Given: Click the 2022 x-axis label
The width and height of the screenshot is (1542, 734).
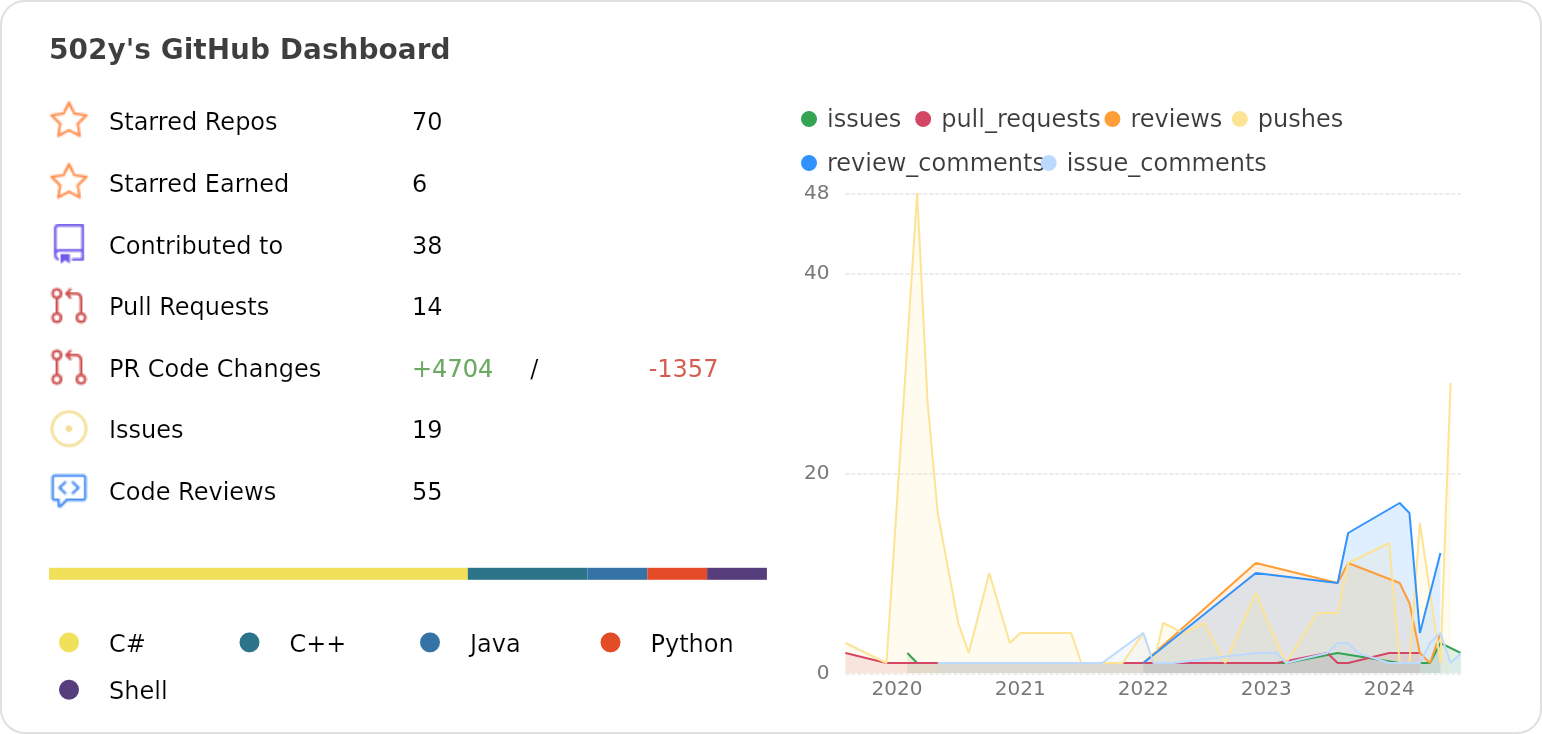Looking at the screenshot, I should pos(1143,689).
